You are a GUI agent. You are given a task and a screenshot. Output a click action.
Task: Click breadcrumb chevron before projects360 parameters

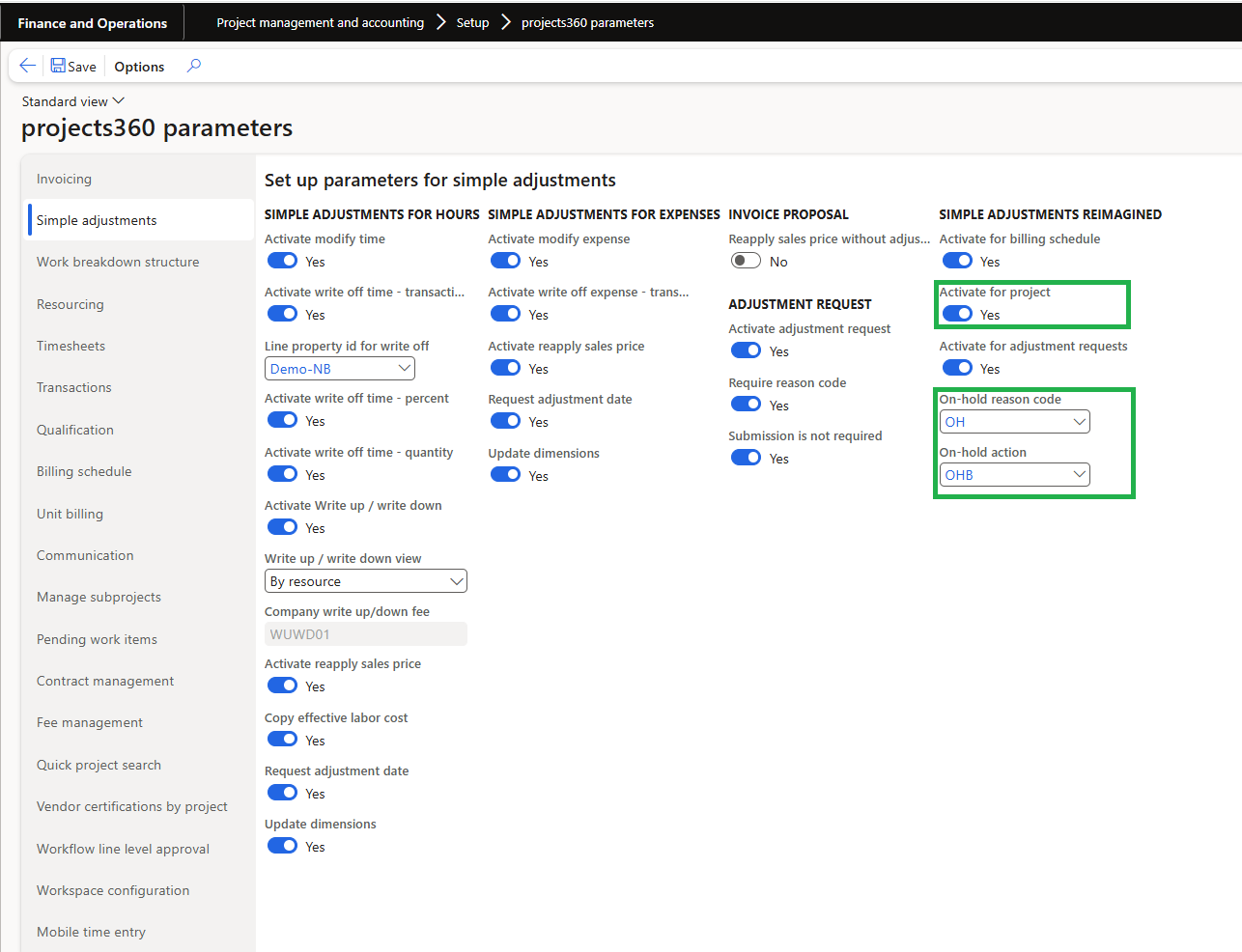click(x=505, y=22)
